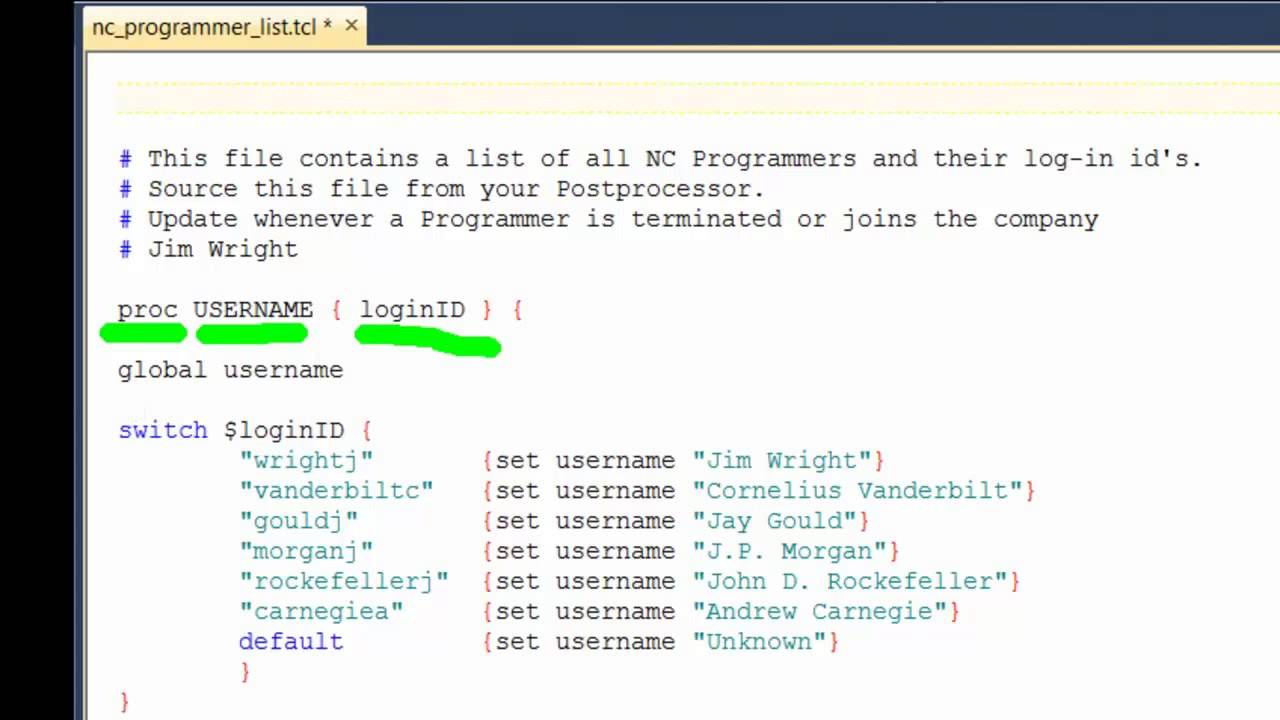Click the "Andrew Carnegie" string value
Image resolution: width=1280 pixels, height=720 pixels.
pyautogui.click(x=820, y=611)
